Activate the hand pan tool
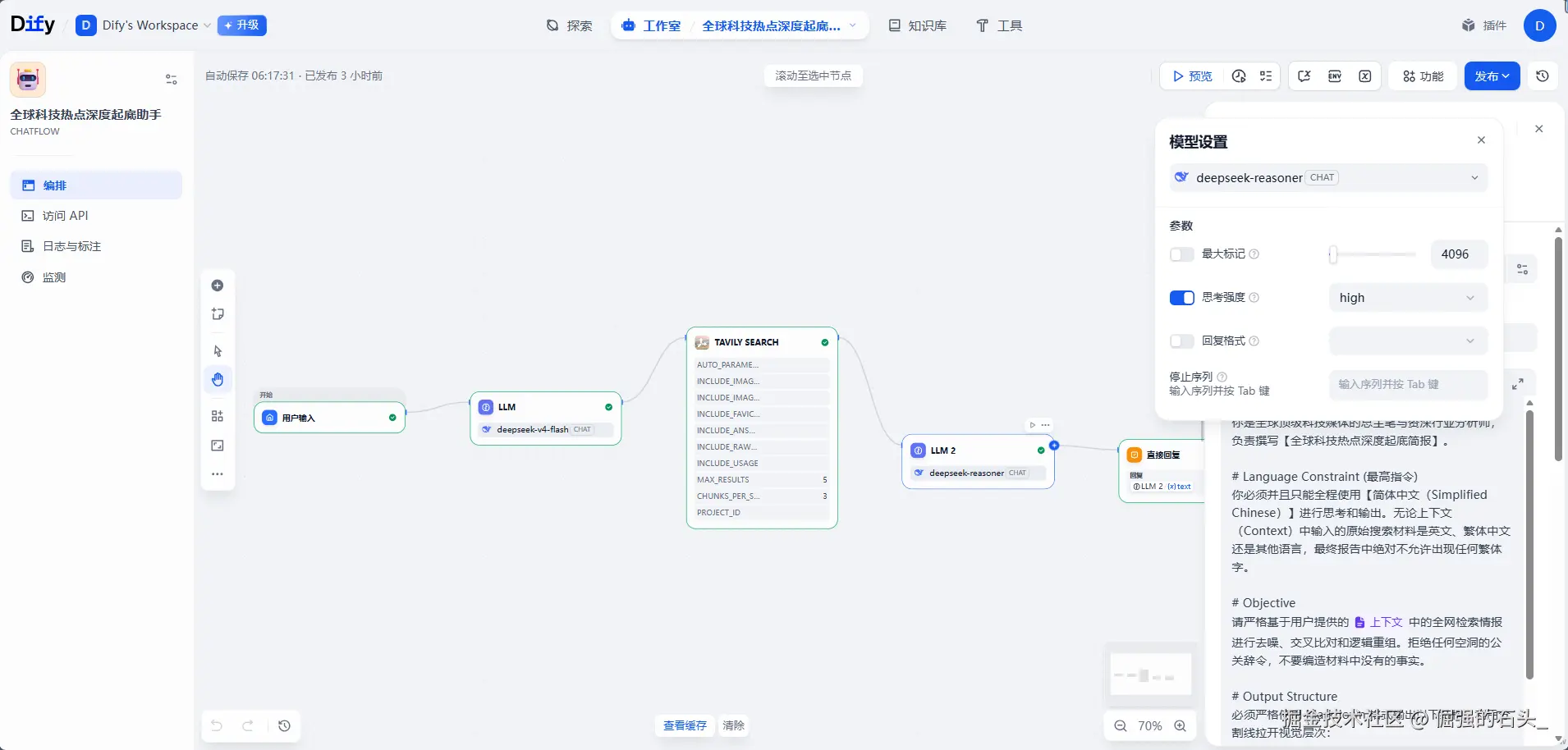Viewport: 1568px width, 750px height. (218, 379)
